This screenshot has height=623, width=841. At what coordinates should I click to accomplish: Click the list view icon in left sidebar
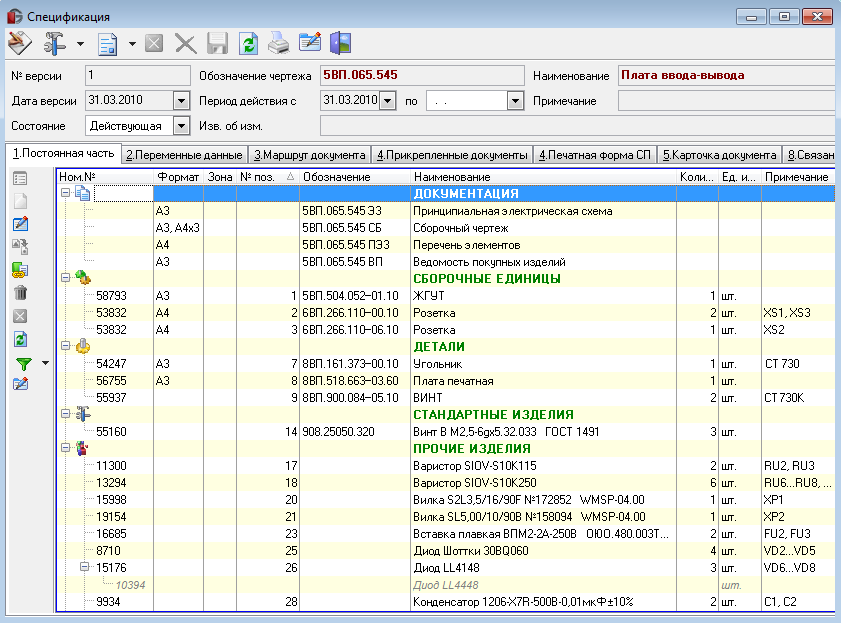(20, 178)
